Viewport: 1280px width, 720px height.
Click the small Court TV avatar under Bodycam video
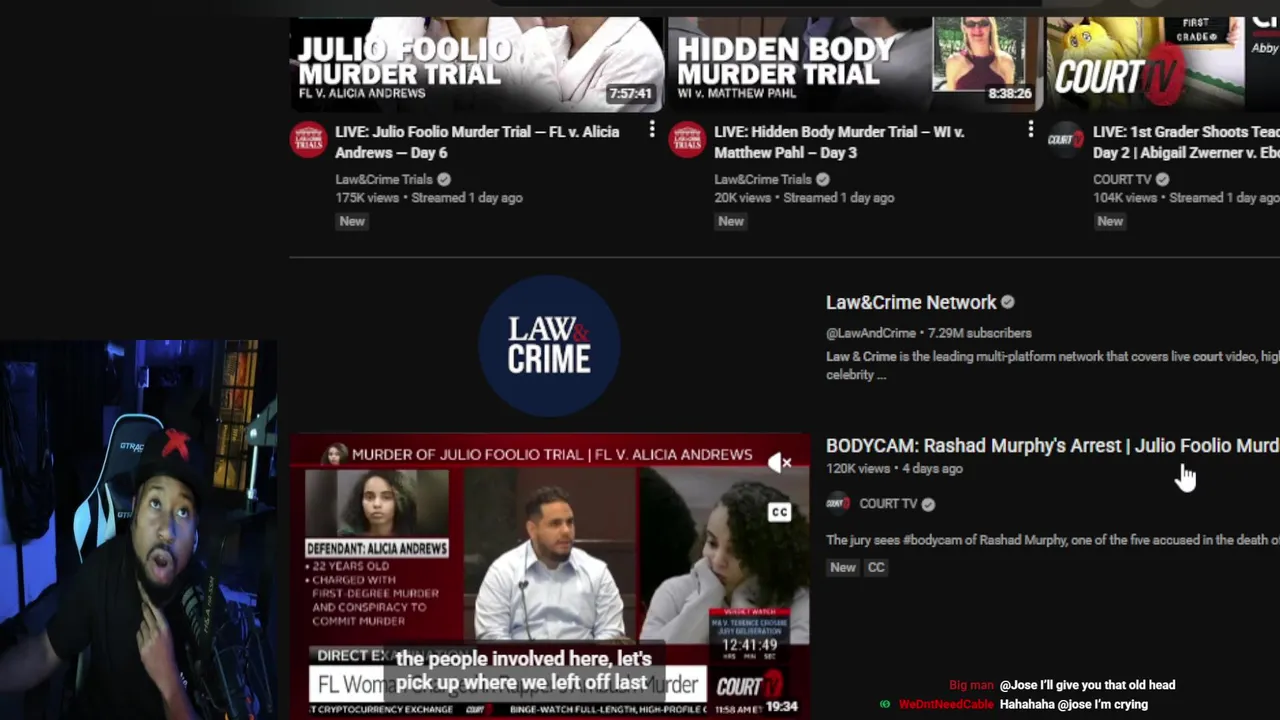838,503
